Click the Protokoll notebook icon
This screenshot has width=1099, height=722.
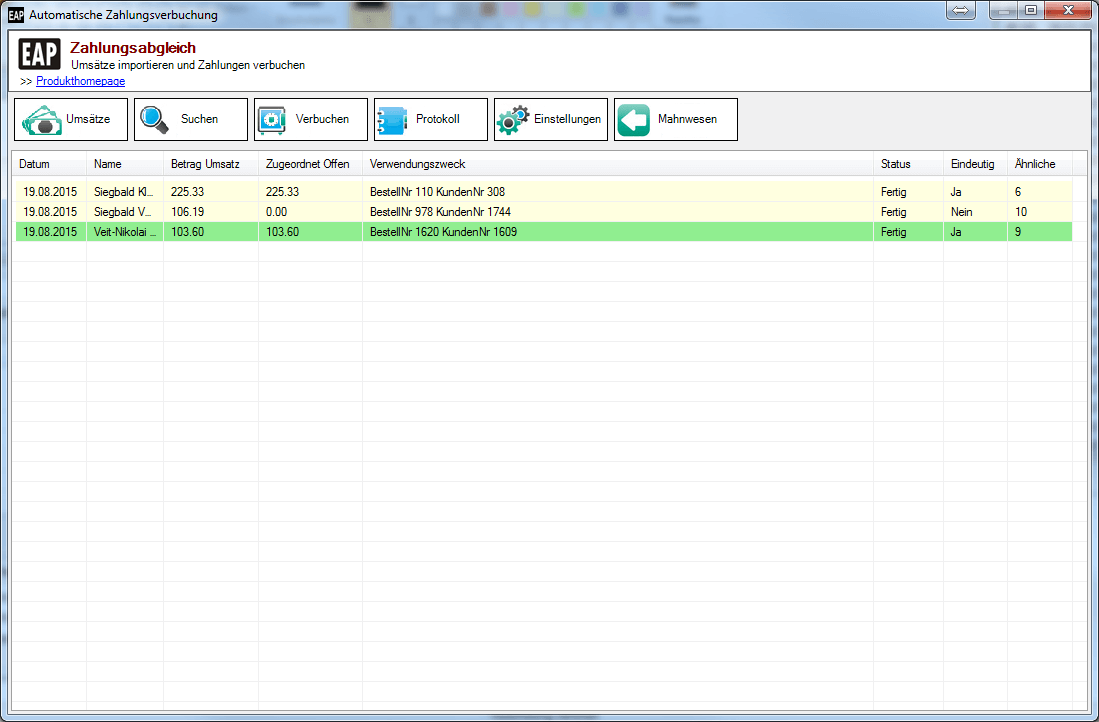392,120
